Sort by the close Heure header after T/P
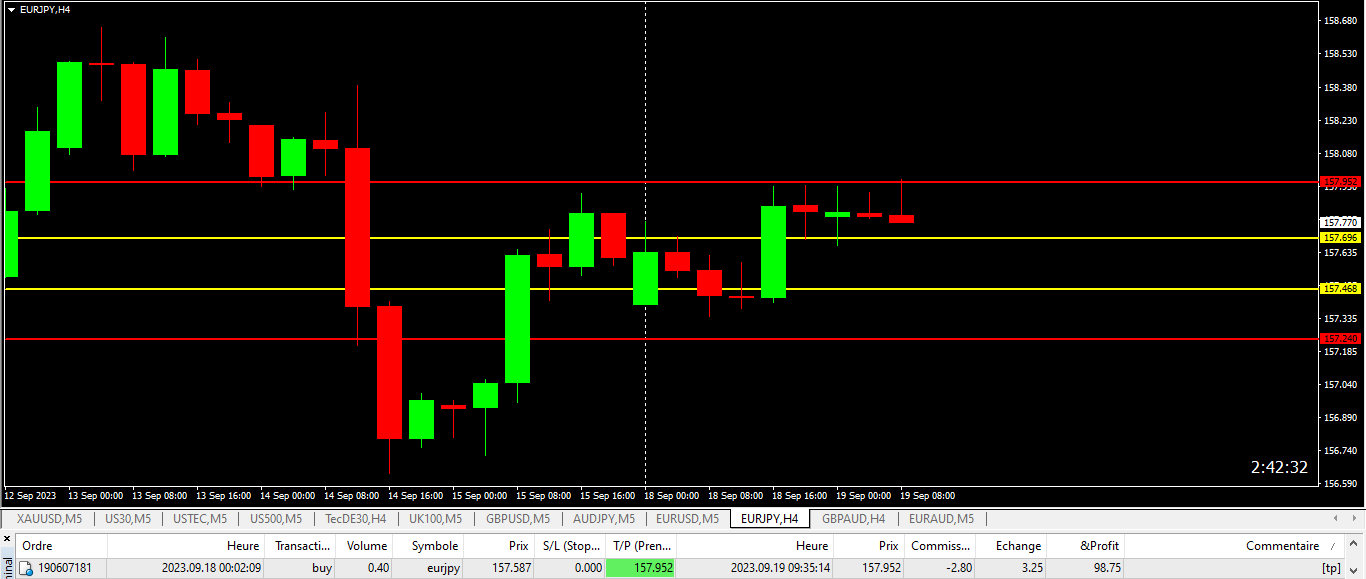The height and width of the screenshot is (579, 1366). 754,546
